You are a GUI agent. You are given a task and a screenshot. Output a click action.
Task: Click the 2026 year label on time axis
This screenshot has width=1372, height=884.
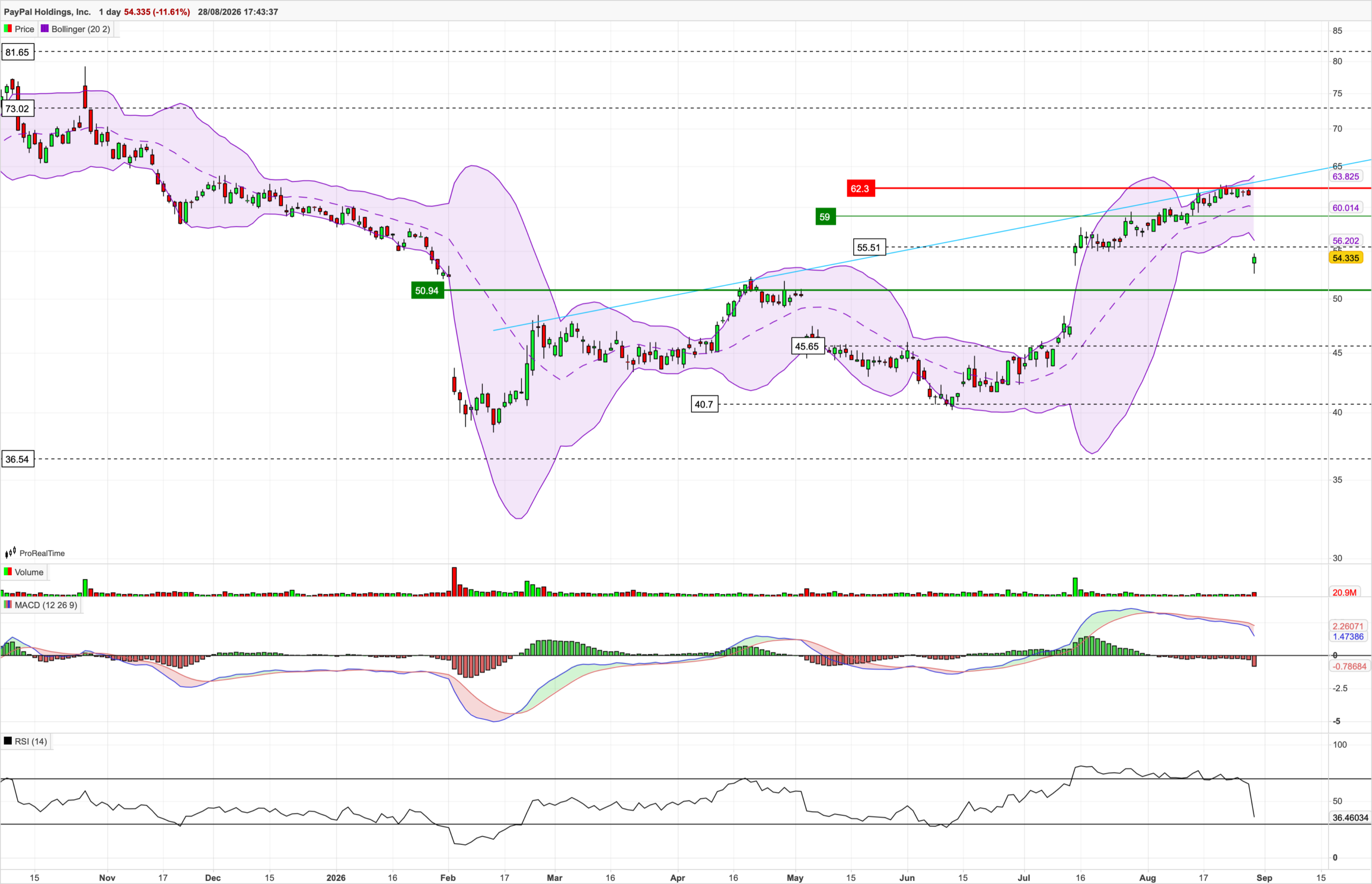point(336,878)
